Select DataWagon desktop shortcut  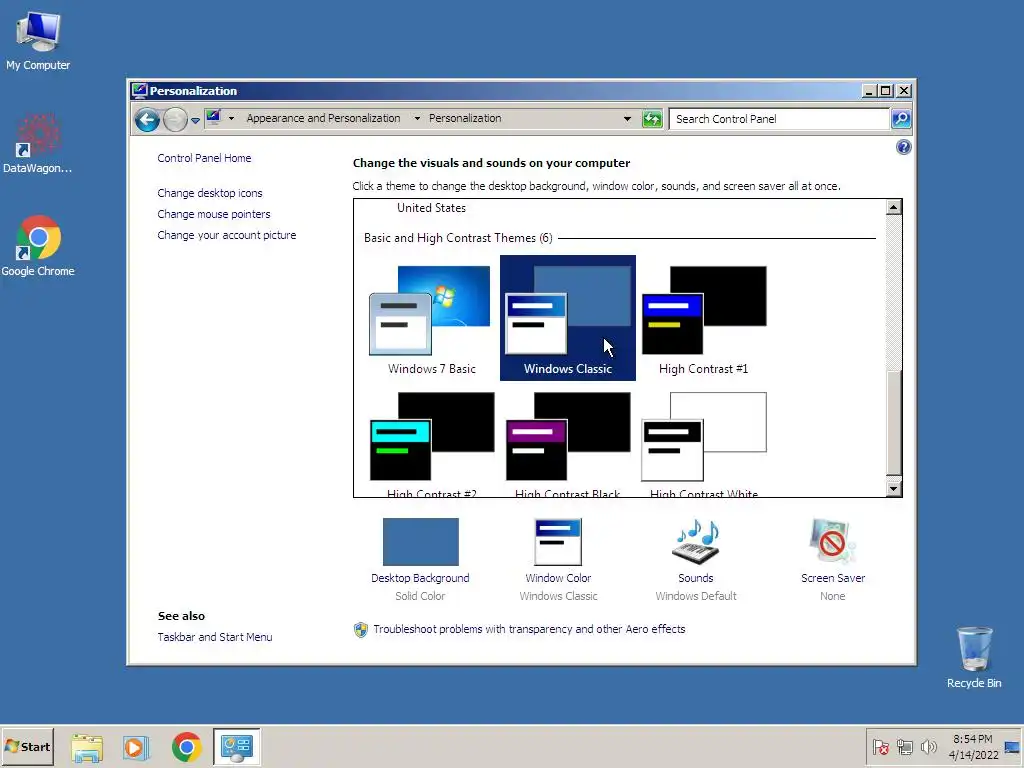[38, 144]
